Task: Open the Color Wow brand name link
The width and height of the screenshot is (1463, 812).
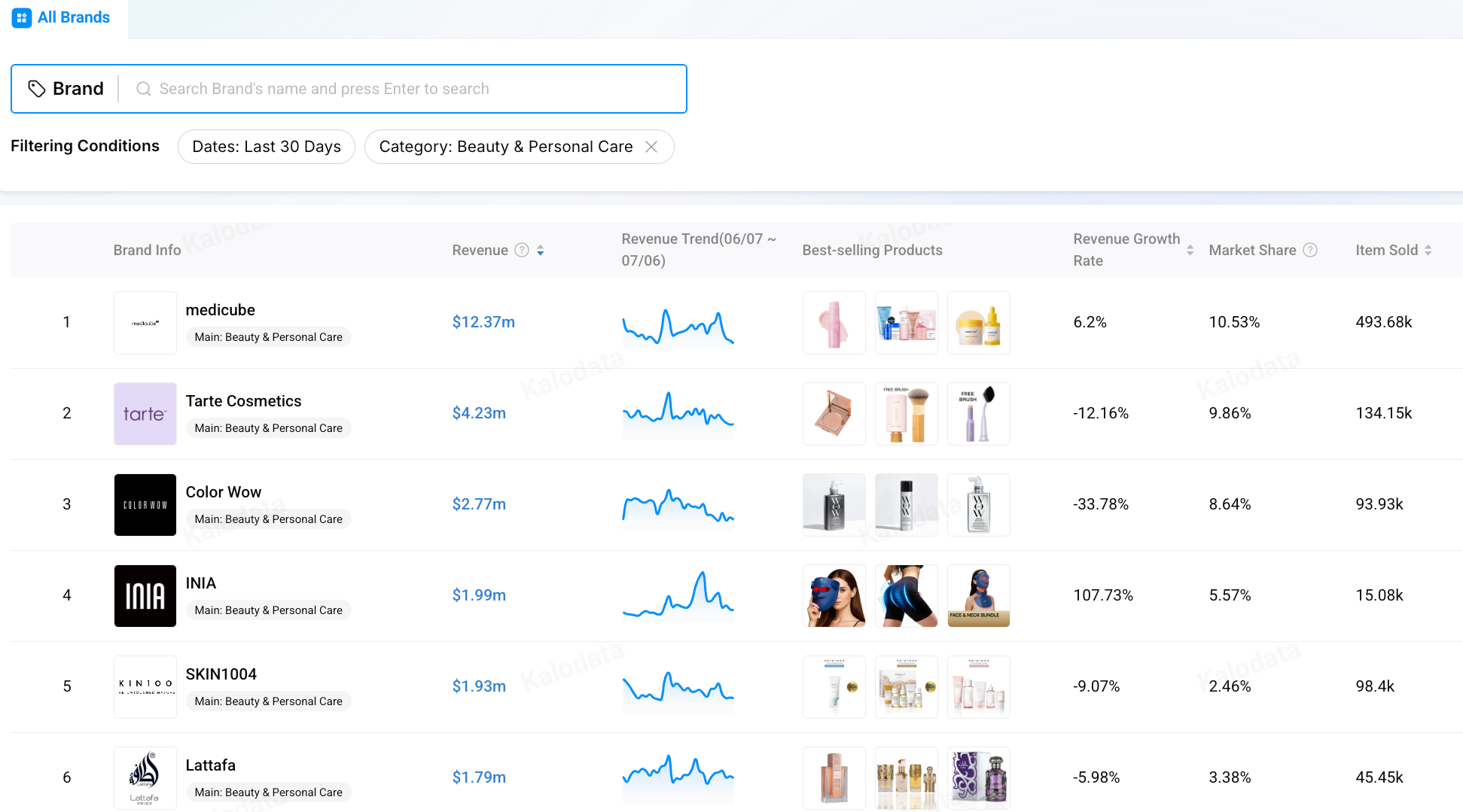Action: tap(224, 492)
